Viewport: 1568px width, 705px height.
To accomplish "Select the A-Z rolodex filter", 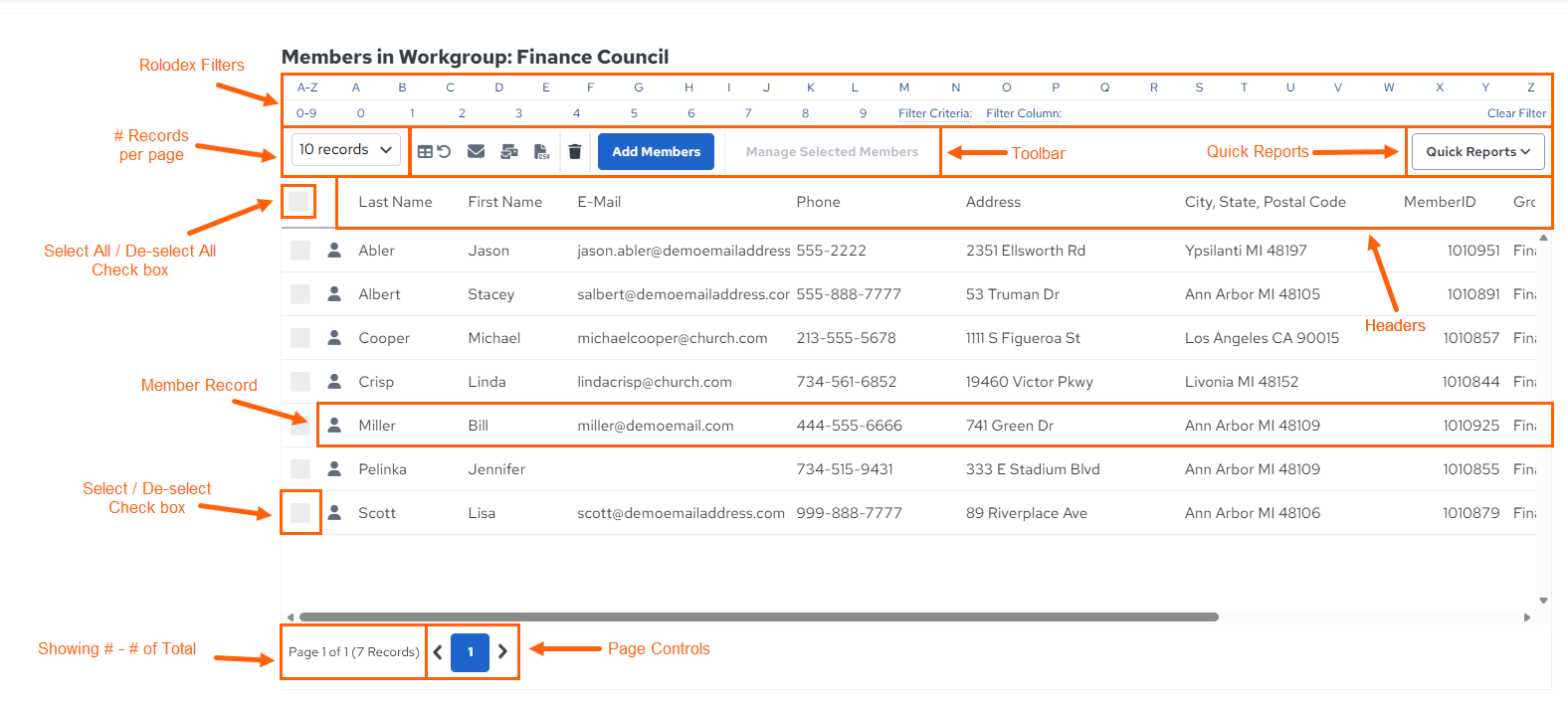I will pyautogui.click(x=307, y=88).
